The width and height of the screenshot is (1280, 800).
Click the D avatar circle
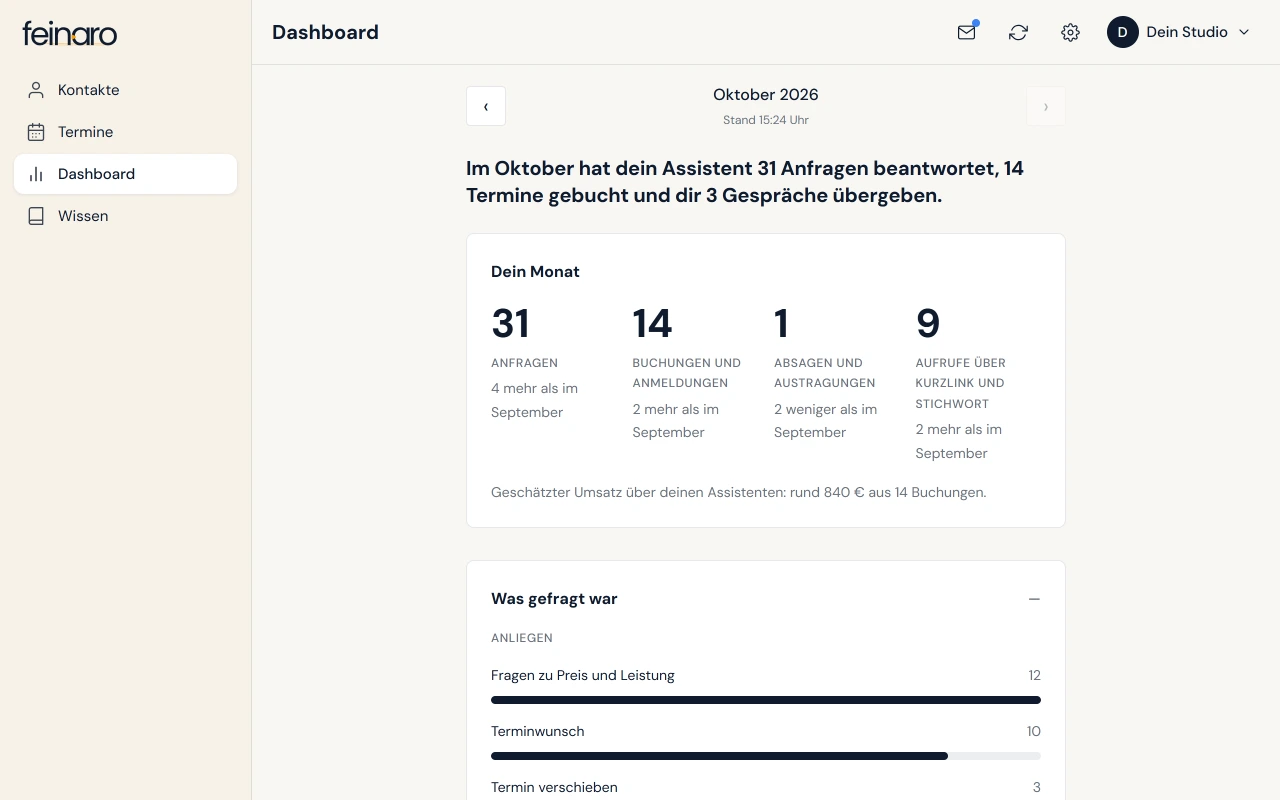[x=1122, y=32]
